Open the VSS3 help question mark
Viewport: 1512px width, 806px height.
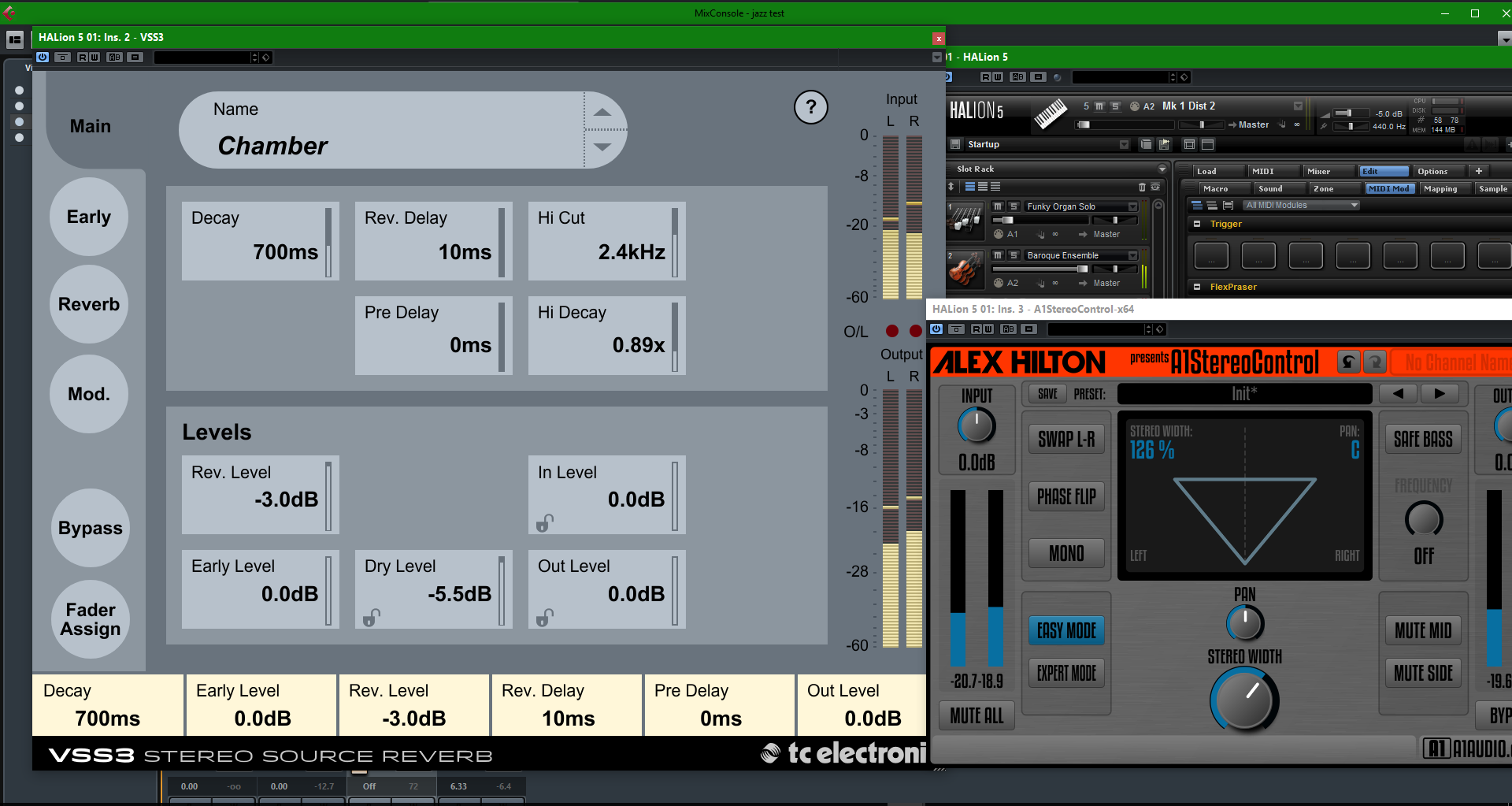tap(810, 107)
